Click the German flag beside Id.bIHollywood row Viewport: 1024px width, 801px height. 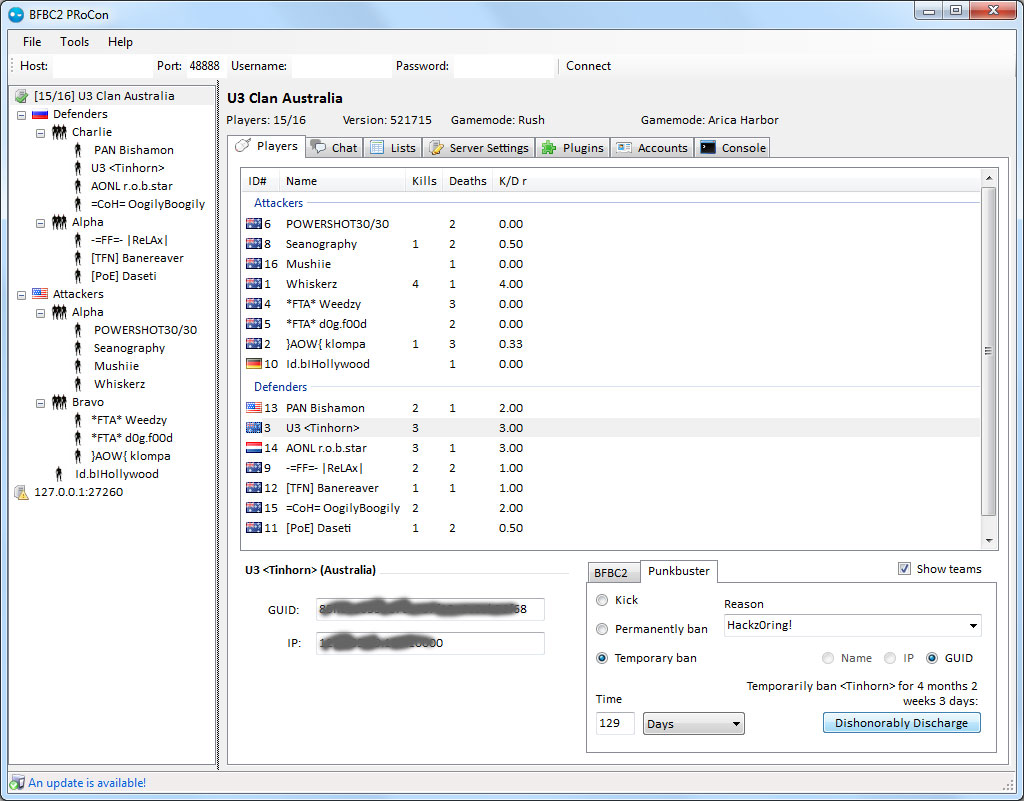(x=254, y=364)
